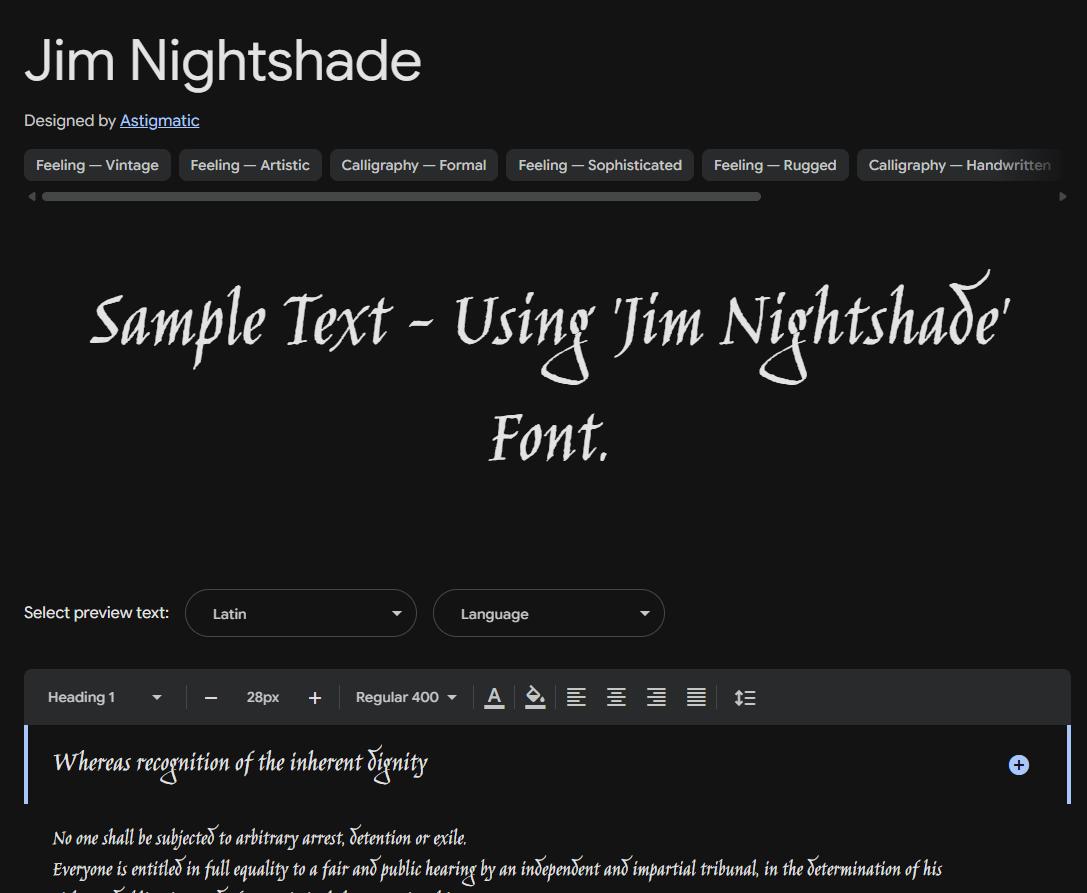The height and width of the screenshot is (893, 1087).
Task: Click the 'Everyone is entitled in full equality' line
Action: click(x=497, y=870)
